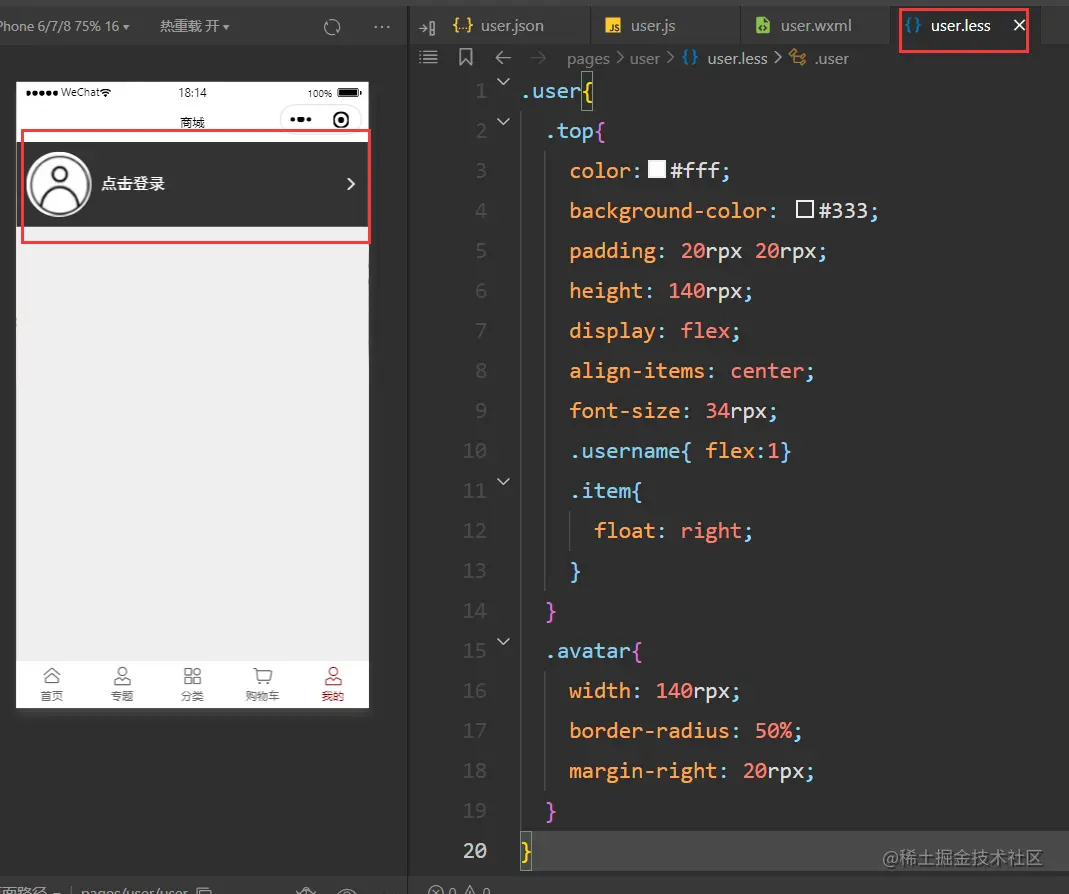Open the user.wxml tab
The image size is (1069, 894).
[x=804, y=26]
